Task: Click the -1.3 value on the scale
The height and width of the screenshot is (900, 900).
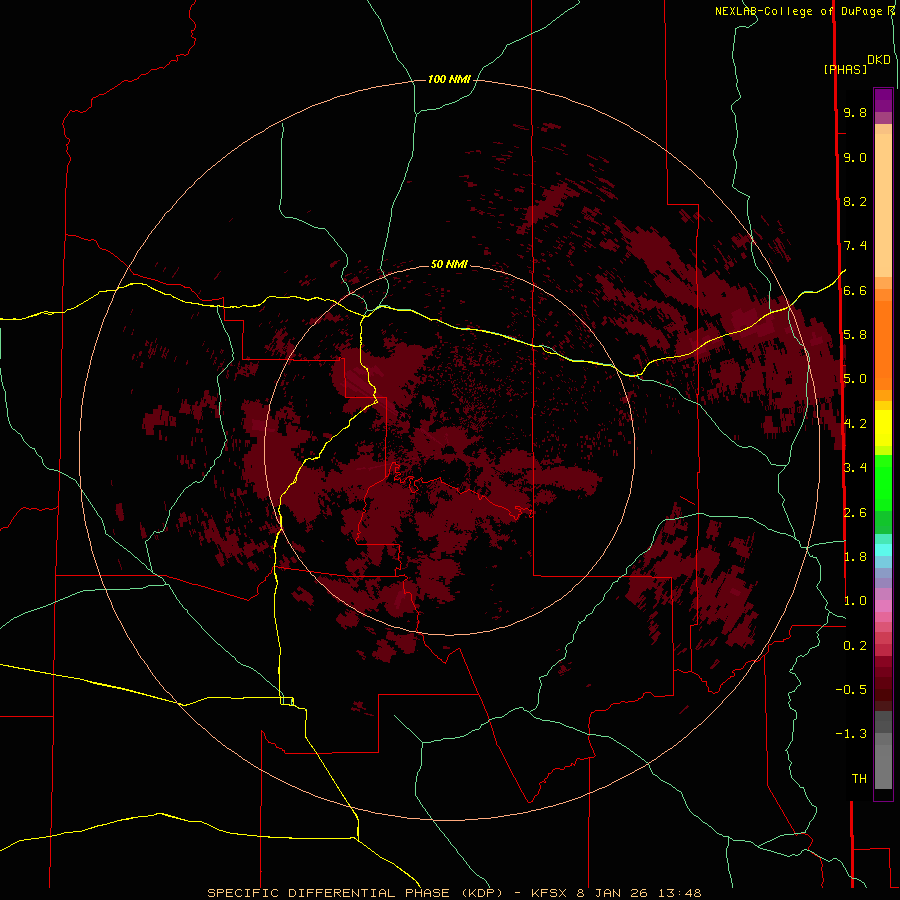Action: (851, 734)
